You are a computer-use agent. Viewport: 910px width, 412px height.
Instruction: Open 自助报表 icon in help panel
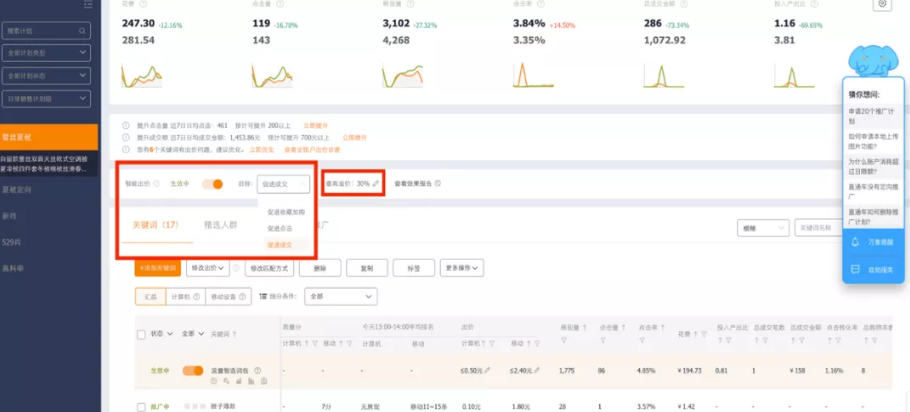pos(854,270)
